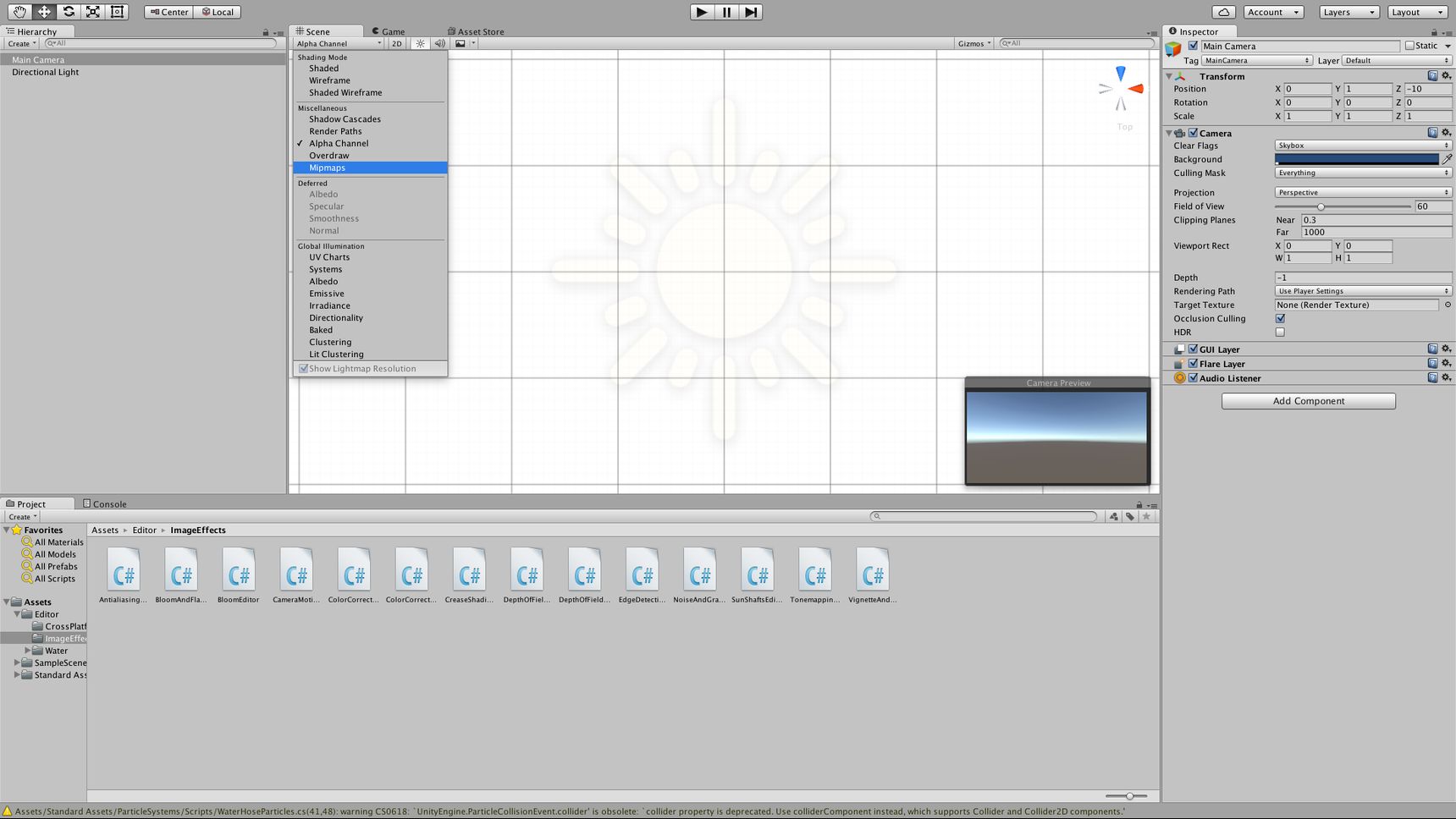Click the Step frame button
1456x819 pixels.
tap(751, 12)
